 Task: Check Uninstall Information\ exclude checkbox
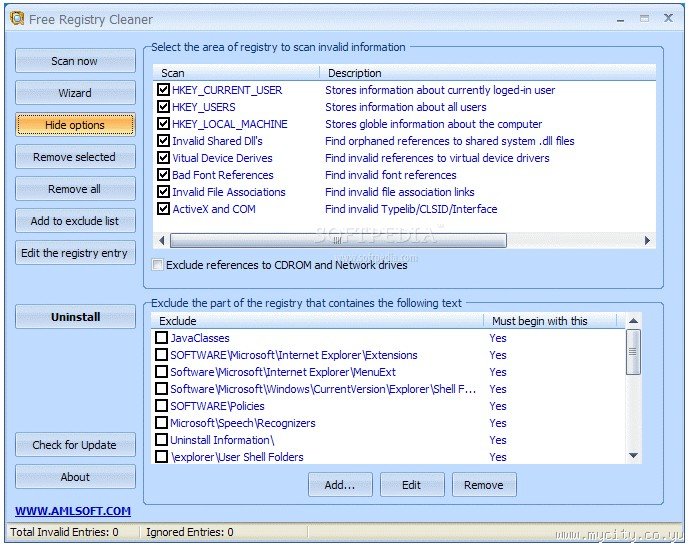[161, 440]
